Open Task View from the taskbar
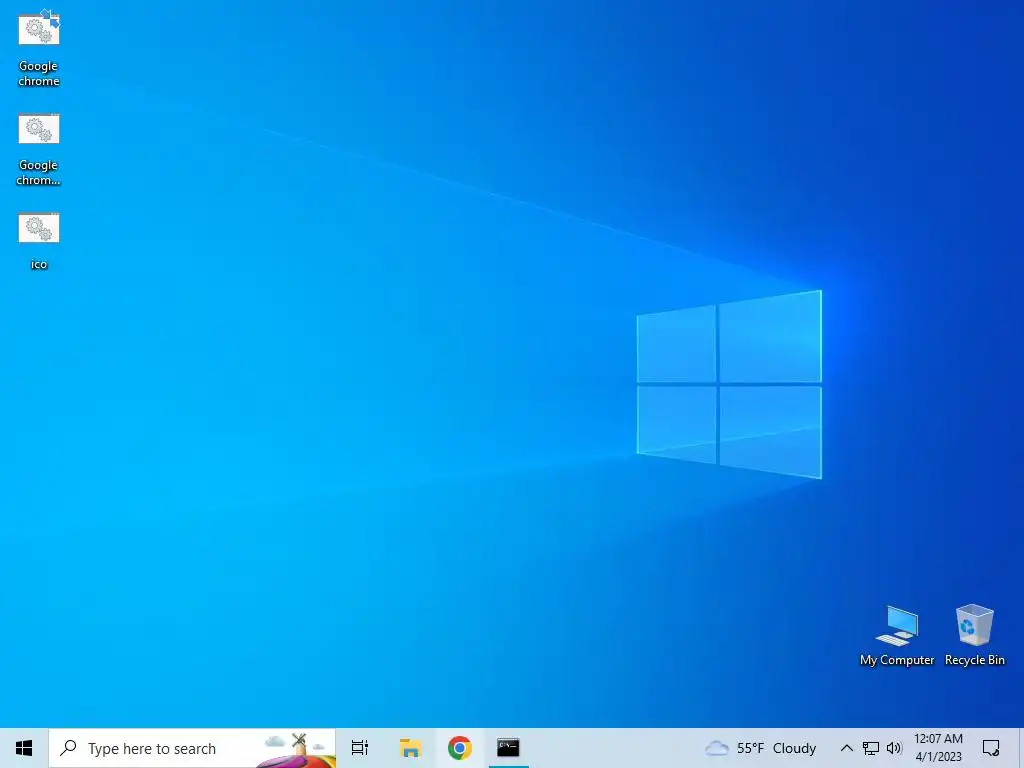Image resolution: width=1024 pixels, height=768 pixels. coord(360,748)
